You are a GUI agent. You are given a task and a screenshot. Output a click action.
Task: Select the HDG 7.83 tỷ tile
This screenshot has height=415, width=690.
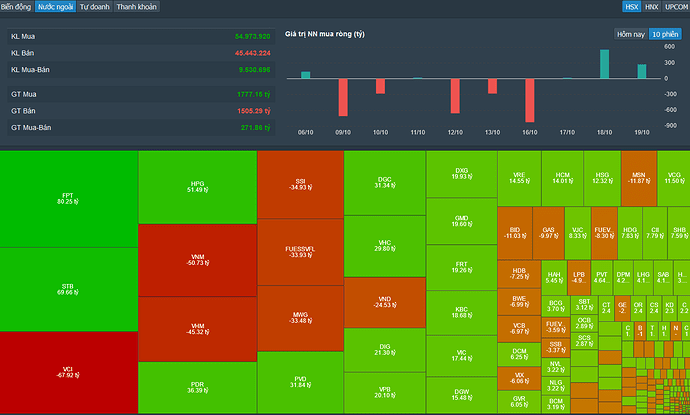tap(630, 233)
